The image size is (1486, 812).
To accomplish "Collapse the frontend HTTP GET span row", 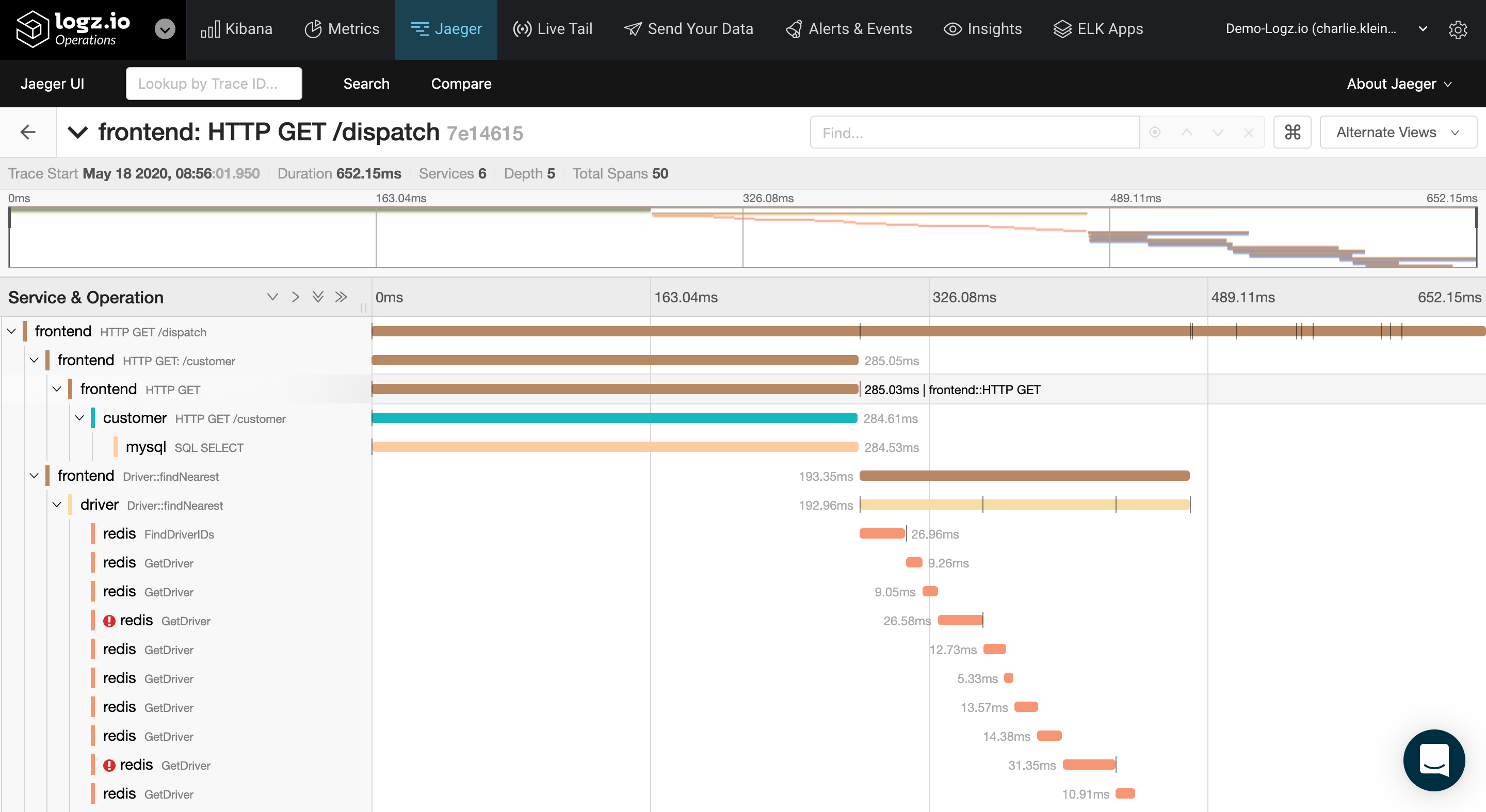I will [57, 388].
